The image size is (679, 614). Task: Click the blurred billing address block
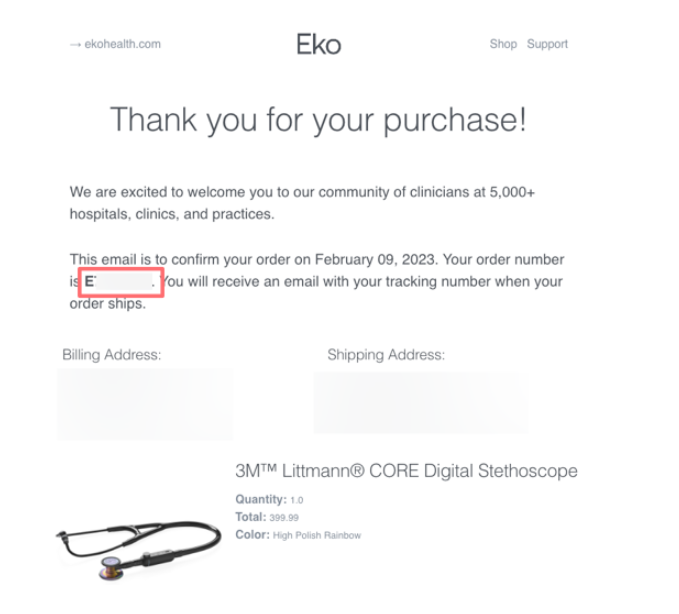pos(145,404)
